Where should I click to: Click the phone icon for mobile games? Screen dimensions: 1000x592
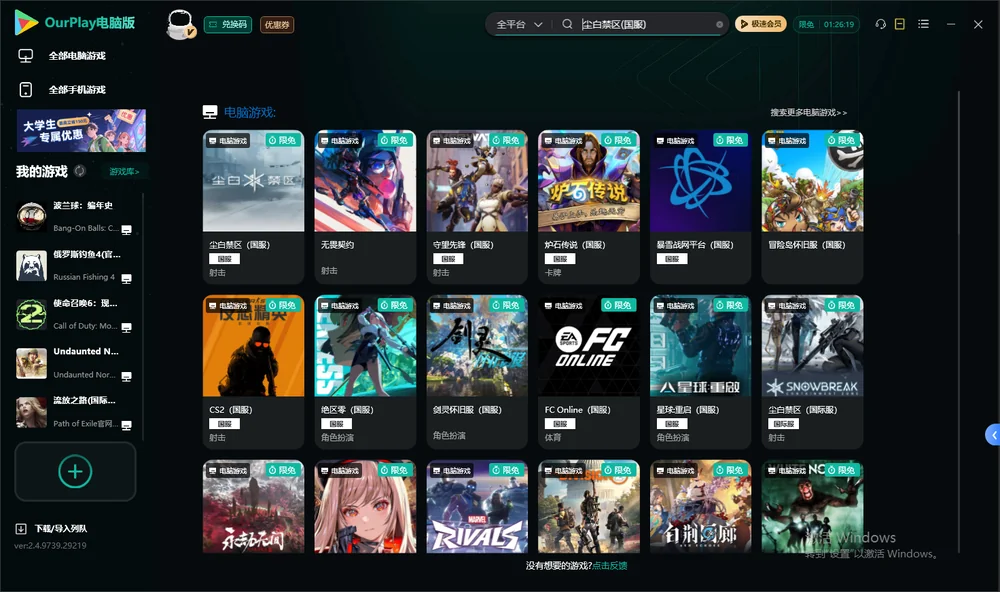(x=26, y=90)
